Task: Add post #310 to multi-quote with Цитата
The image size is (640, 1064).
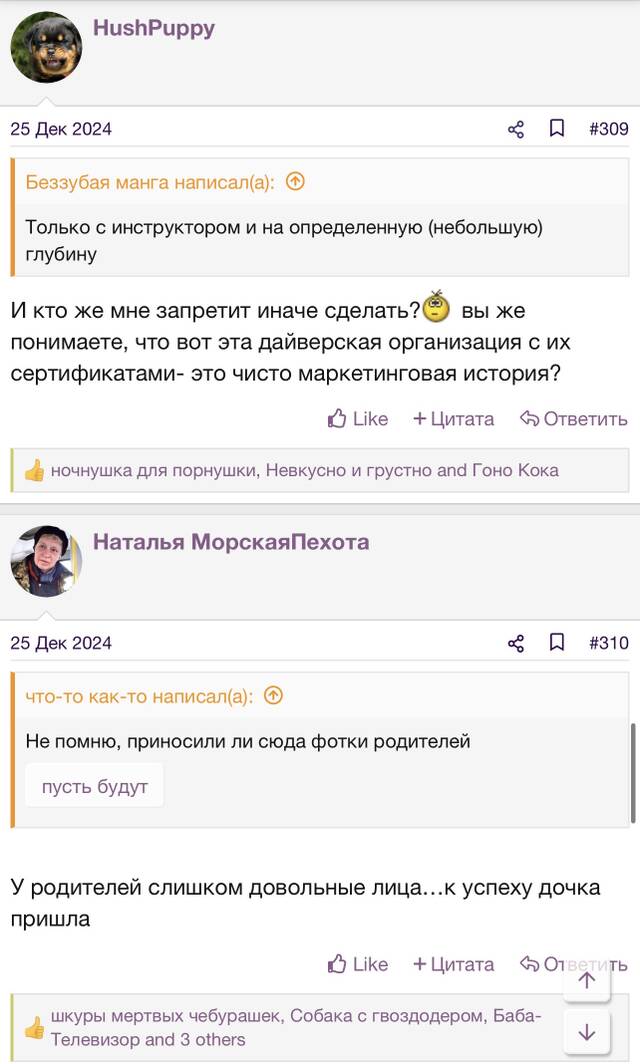Action: 453,964
